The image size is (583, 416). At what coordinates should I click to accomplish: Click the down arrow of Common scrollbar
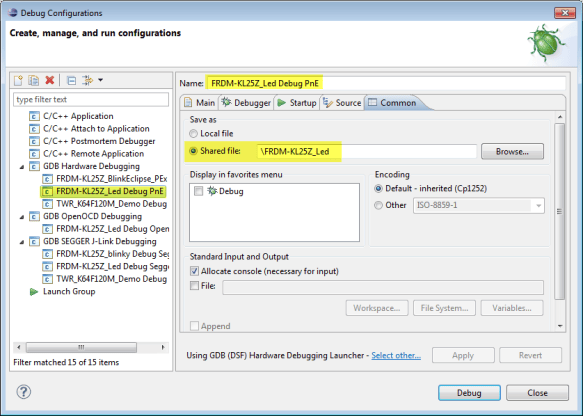pos(560,326)
